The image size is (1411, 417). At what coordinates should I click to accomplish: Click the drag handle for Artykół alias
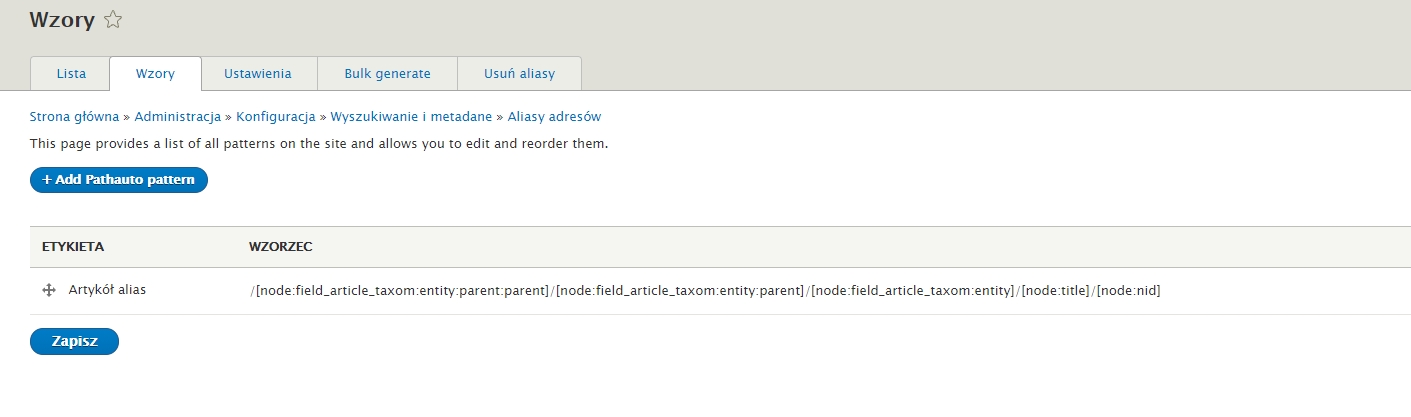tap(47, 290)
